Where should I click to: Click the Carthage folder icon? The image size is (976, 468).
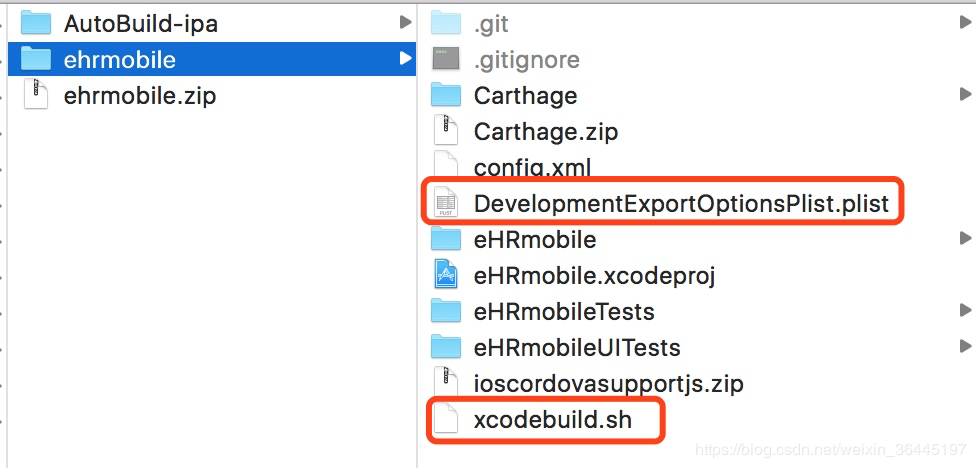click(x=446, y=95)
